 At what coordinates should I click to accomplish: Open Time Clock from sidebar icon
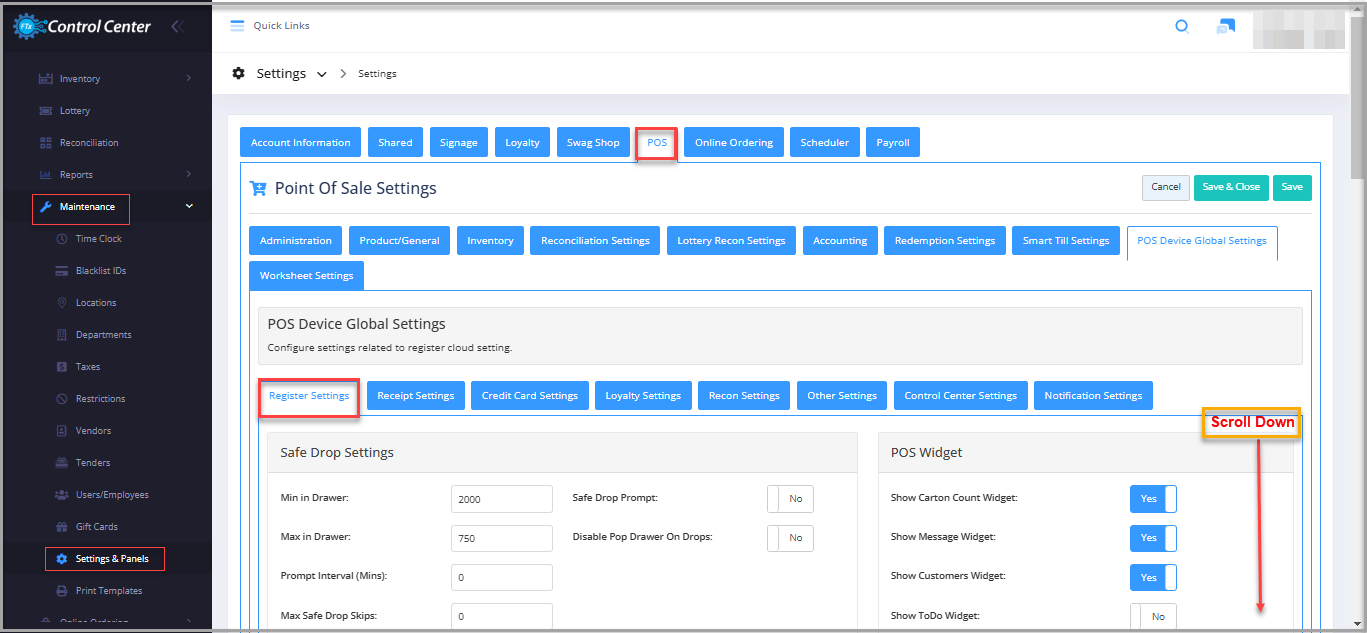[x=62, y=239]
